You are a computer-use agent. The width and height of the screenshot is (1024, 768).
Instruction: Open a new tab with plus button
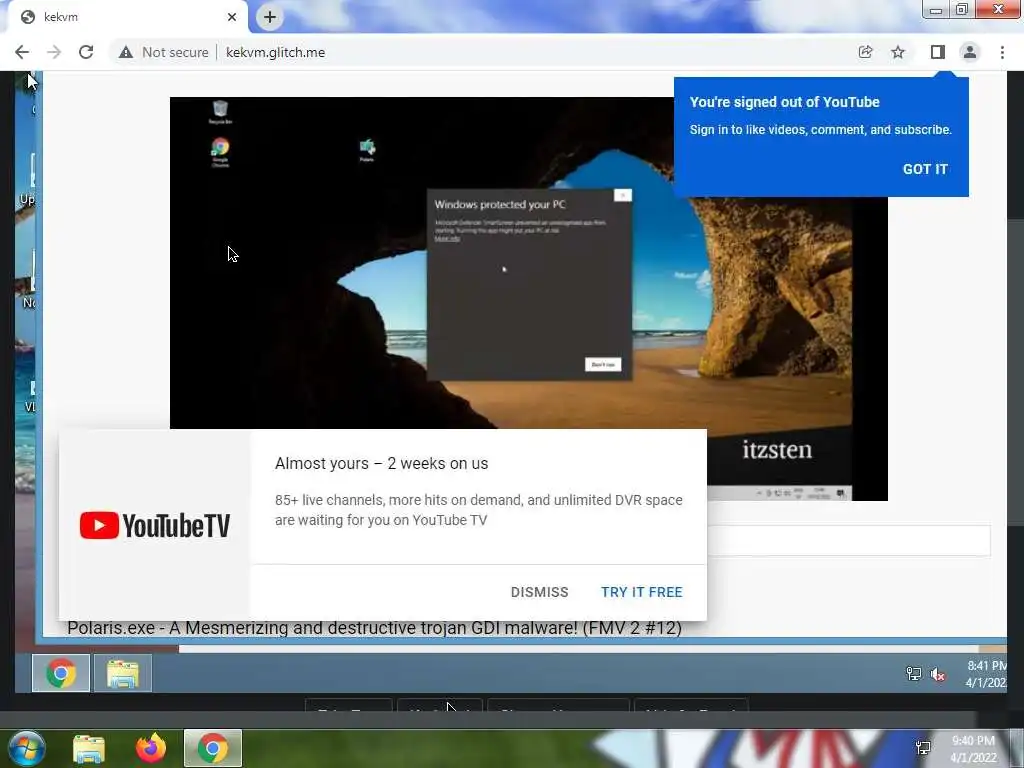point(270,17)
